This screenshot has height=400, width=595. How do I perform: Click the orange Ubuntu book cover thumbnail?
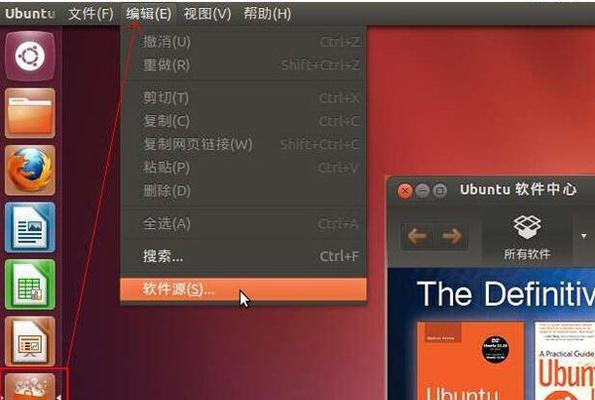471,361
